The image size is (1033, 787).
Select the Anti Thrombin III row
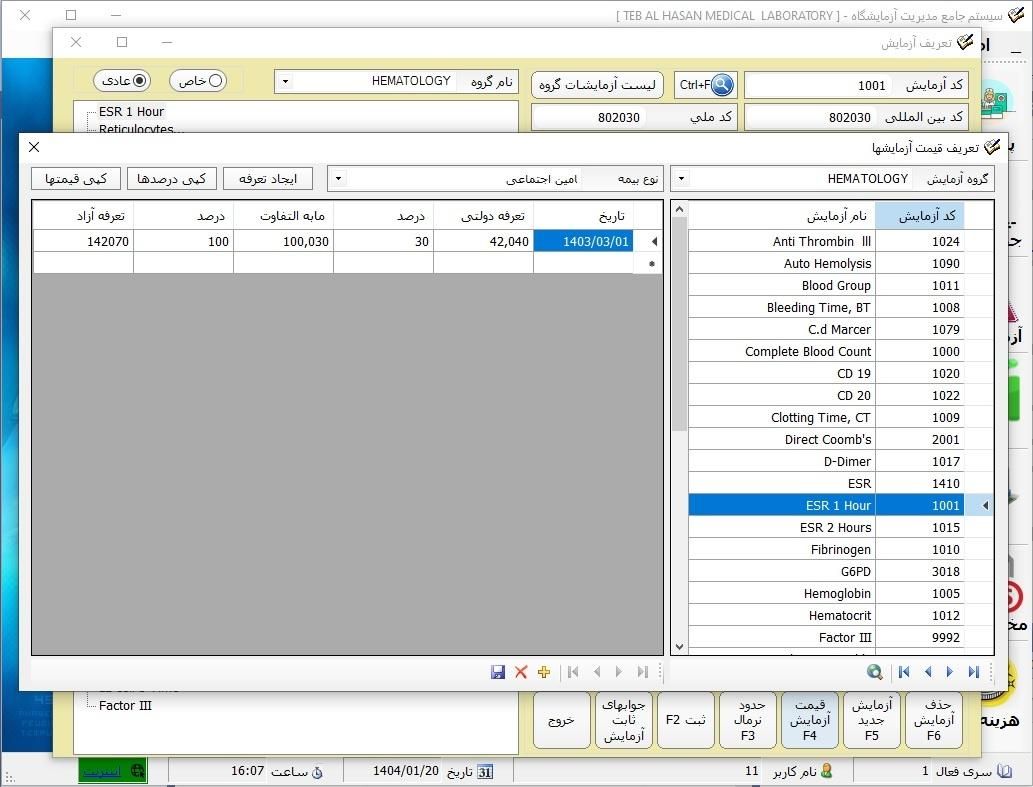tap(826, 241)
